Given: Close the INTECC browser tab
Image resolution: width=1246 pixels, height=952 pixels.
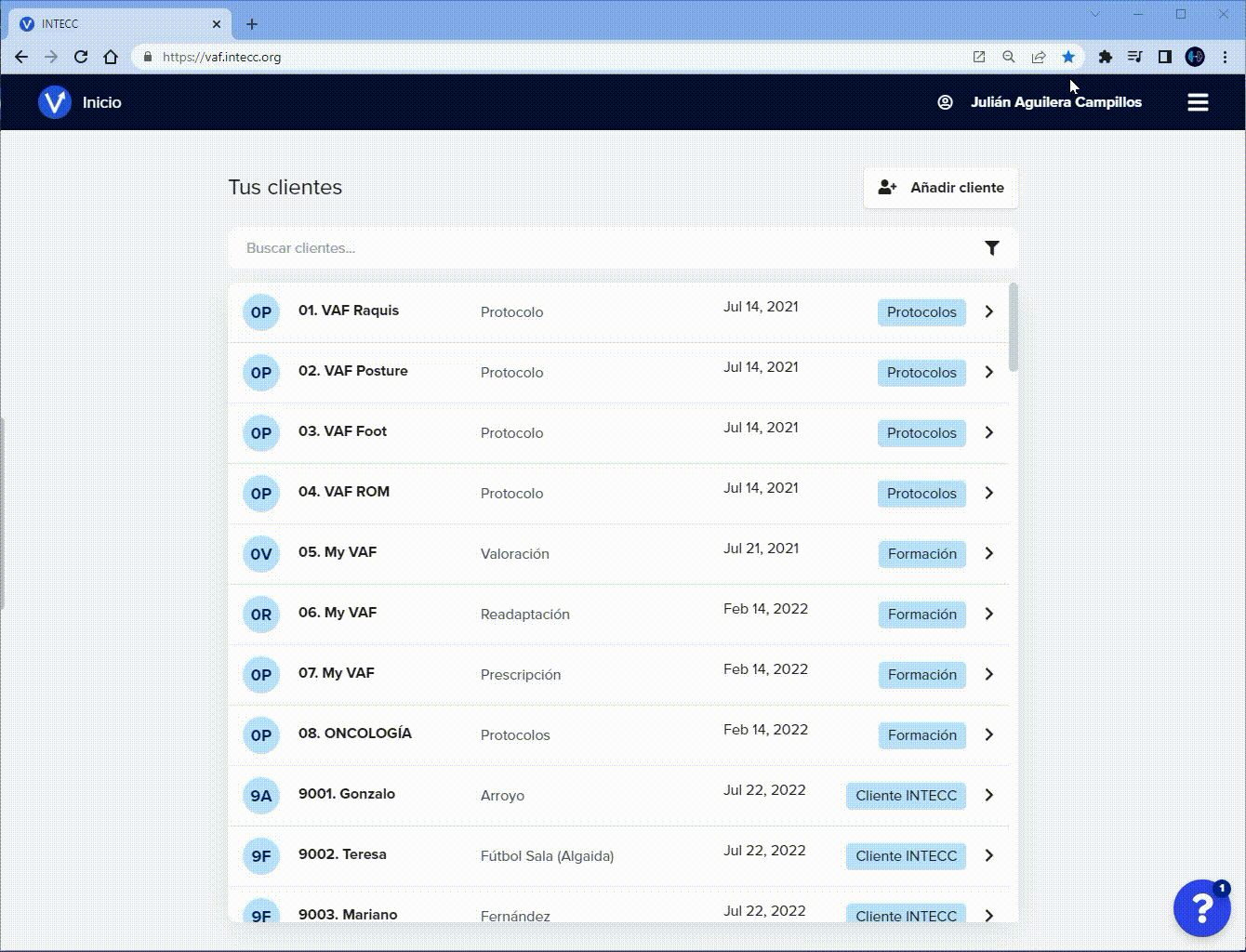Looking at the screenshot, I should pos(217,24).
